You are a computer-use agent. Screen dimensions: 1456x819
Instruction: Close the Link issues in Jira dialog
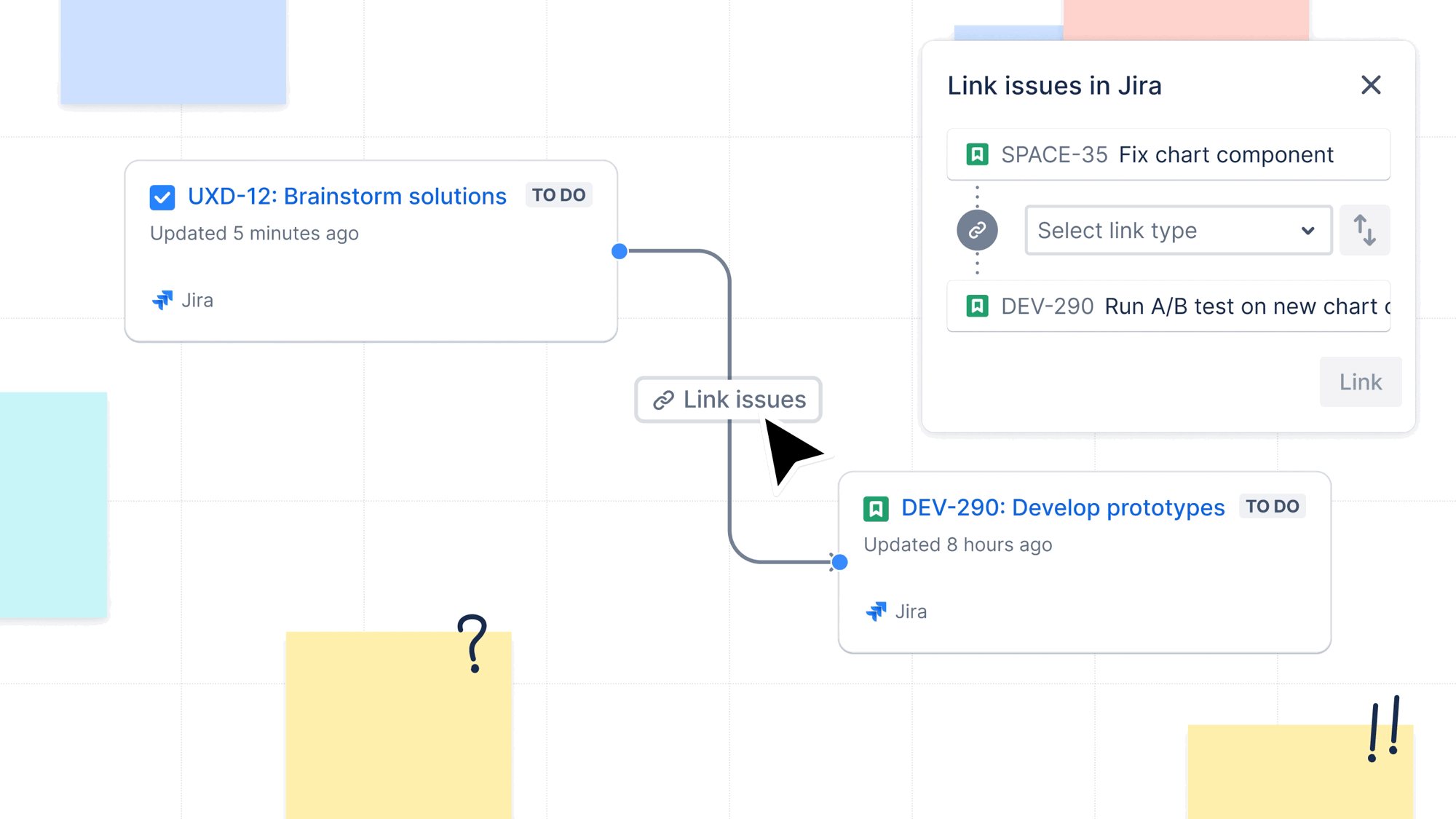coord(1371,85)
